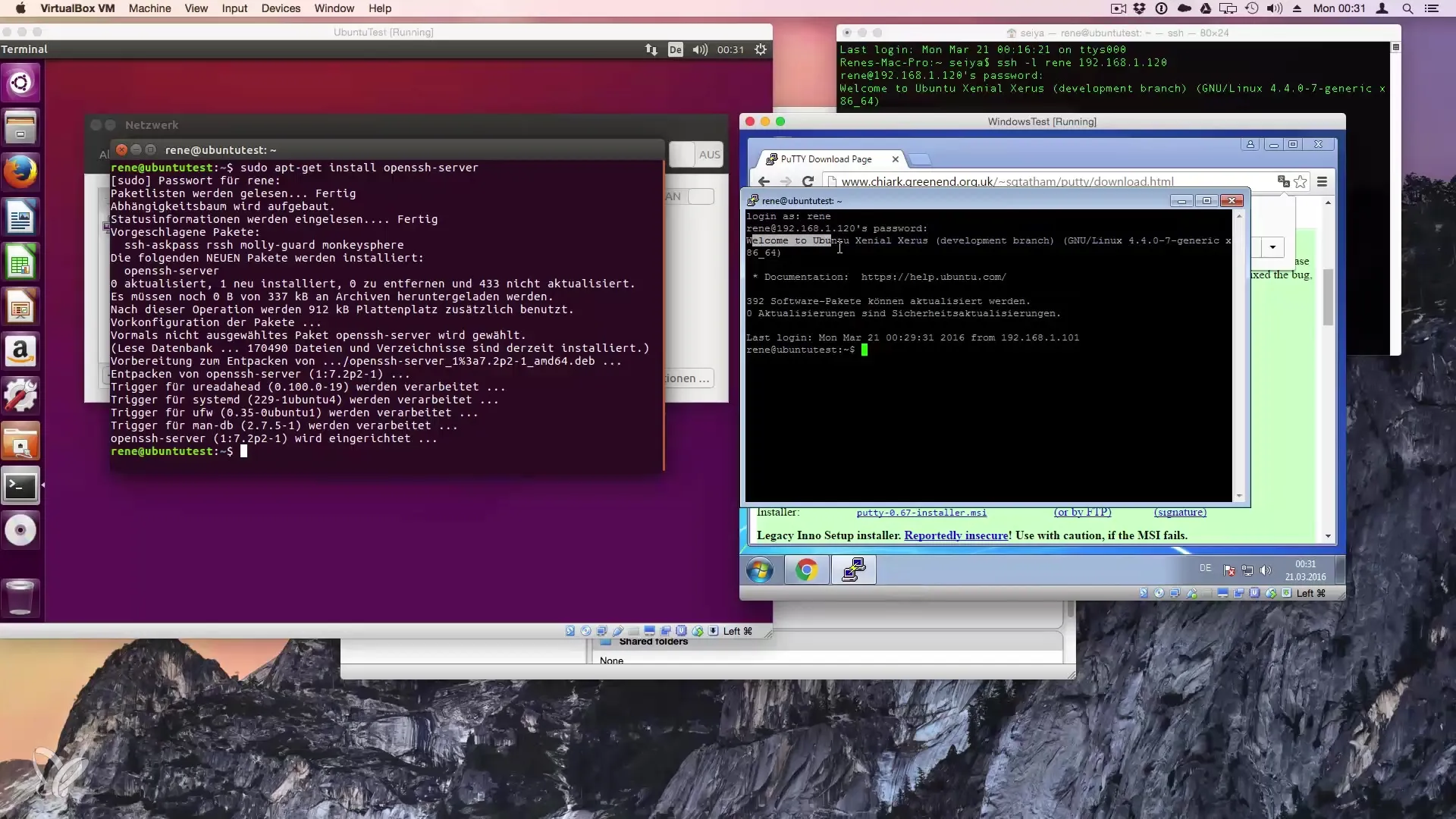Open Time Machine in the macOS menu bar
The image size is (1456, 819).
(1251, 8)
